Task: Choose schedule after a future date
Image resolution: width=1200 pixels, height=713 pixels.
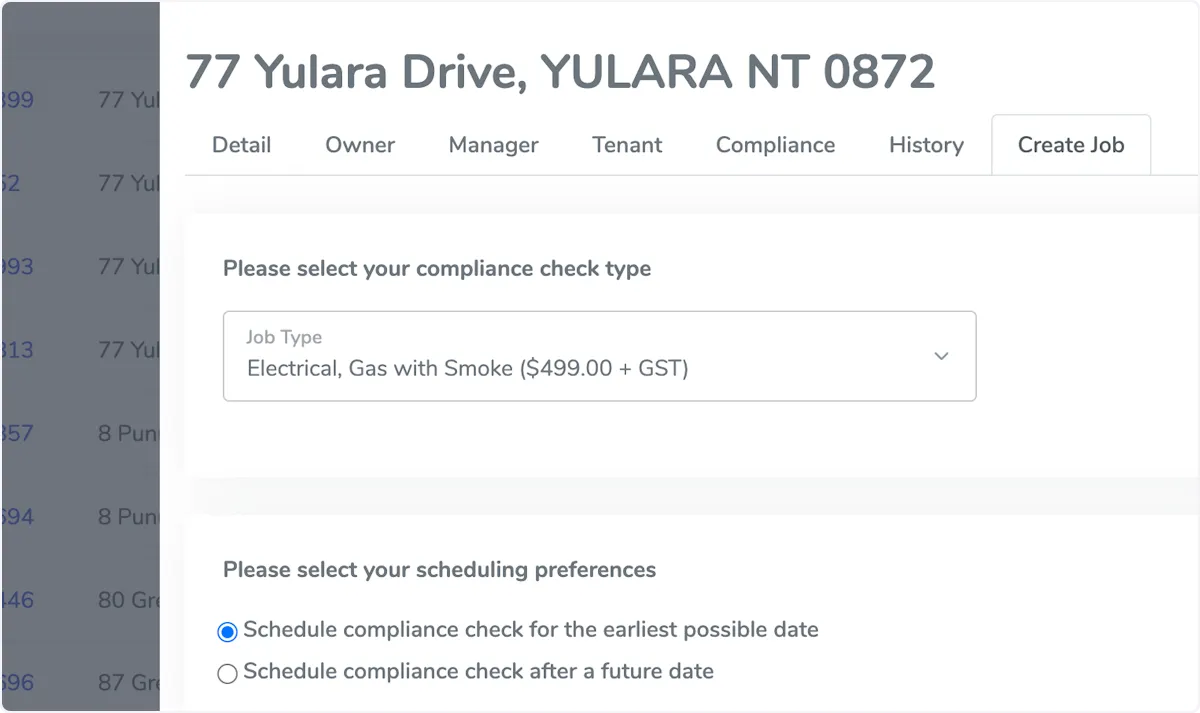Action: pos(228,673)
